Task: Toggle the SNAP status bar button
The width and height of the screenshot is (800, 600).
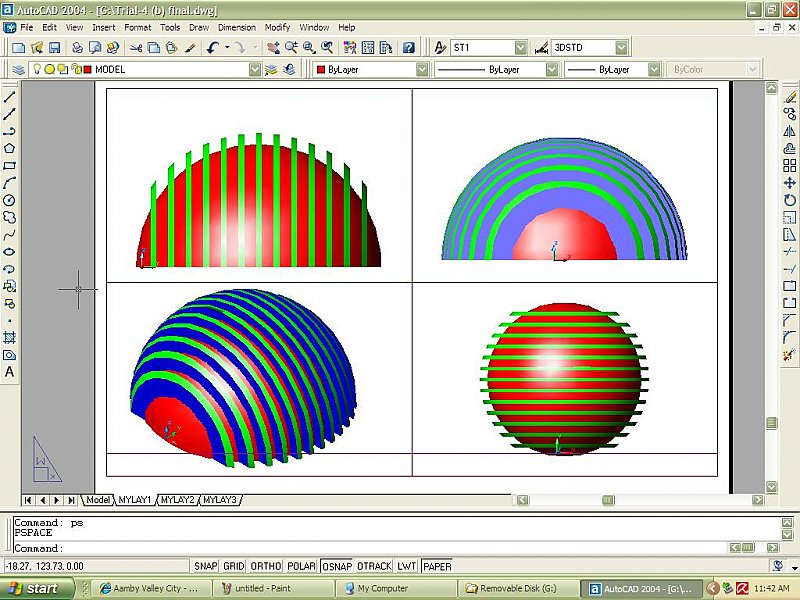Action: coord(206,566)
